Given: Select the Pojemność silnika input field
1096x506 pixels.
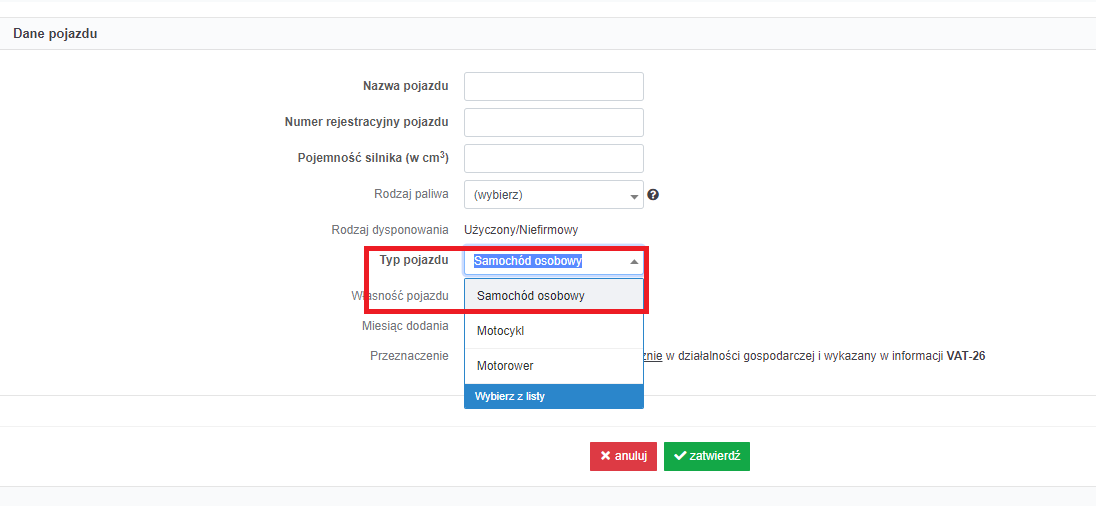Looking at the screenshot, I should [554, 158].
